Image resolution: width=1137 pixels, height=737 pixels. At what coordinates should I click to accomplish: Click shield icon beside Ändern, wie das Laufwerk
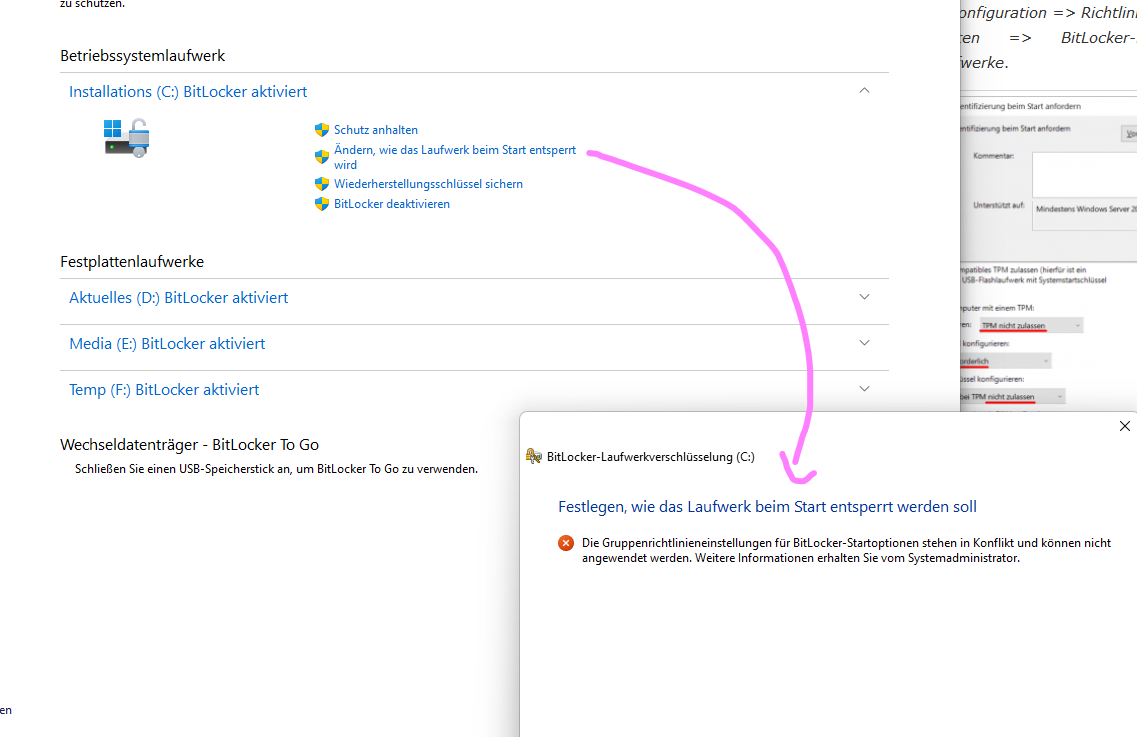point(322,157)
